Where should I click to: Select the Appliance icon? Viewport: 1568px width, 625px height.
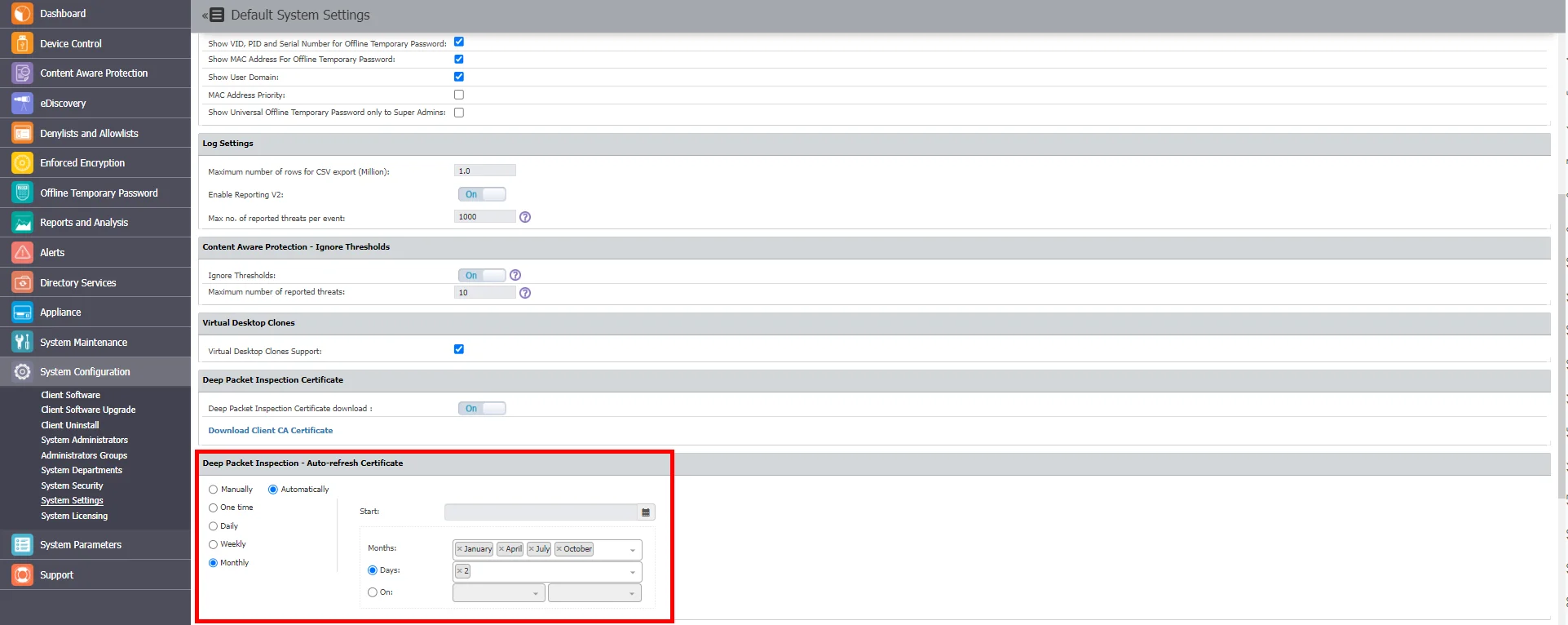(22, 312)
